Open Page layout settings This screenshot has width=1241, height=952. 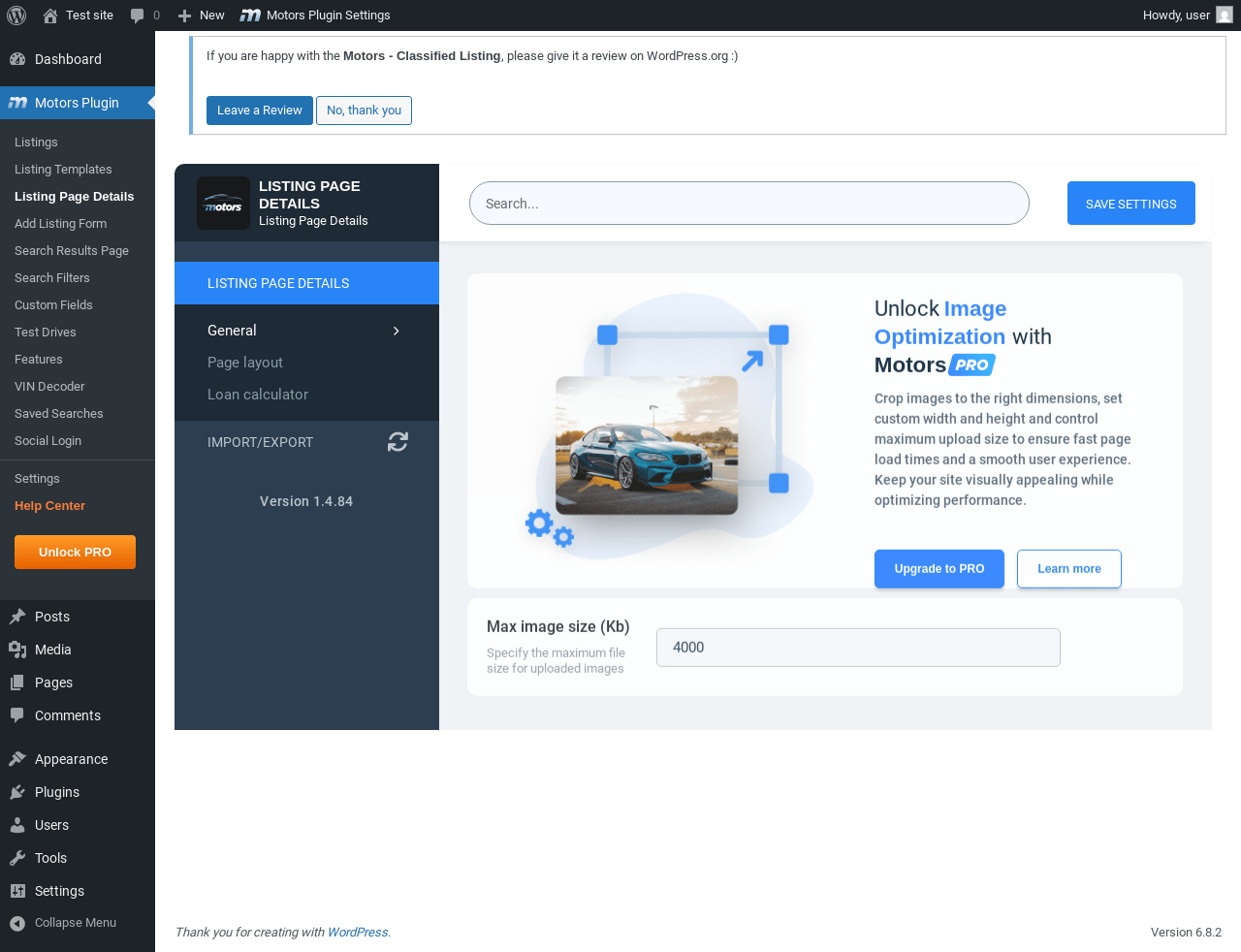245,363
